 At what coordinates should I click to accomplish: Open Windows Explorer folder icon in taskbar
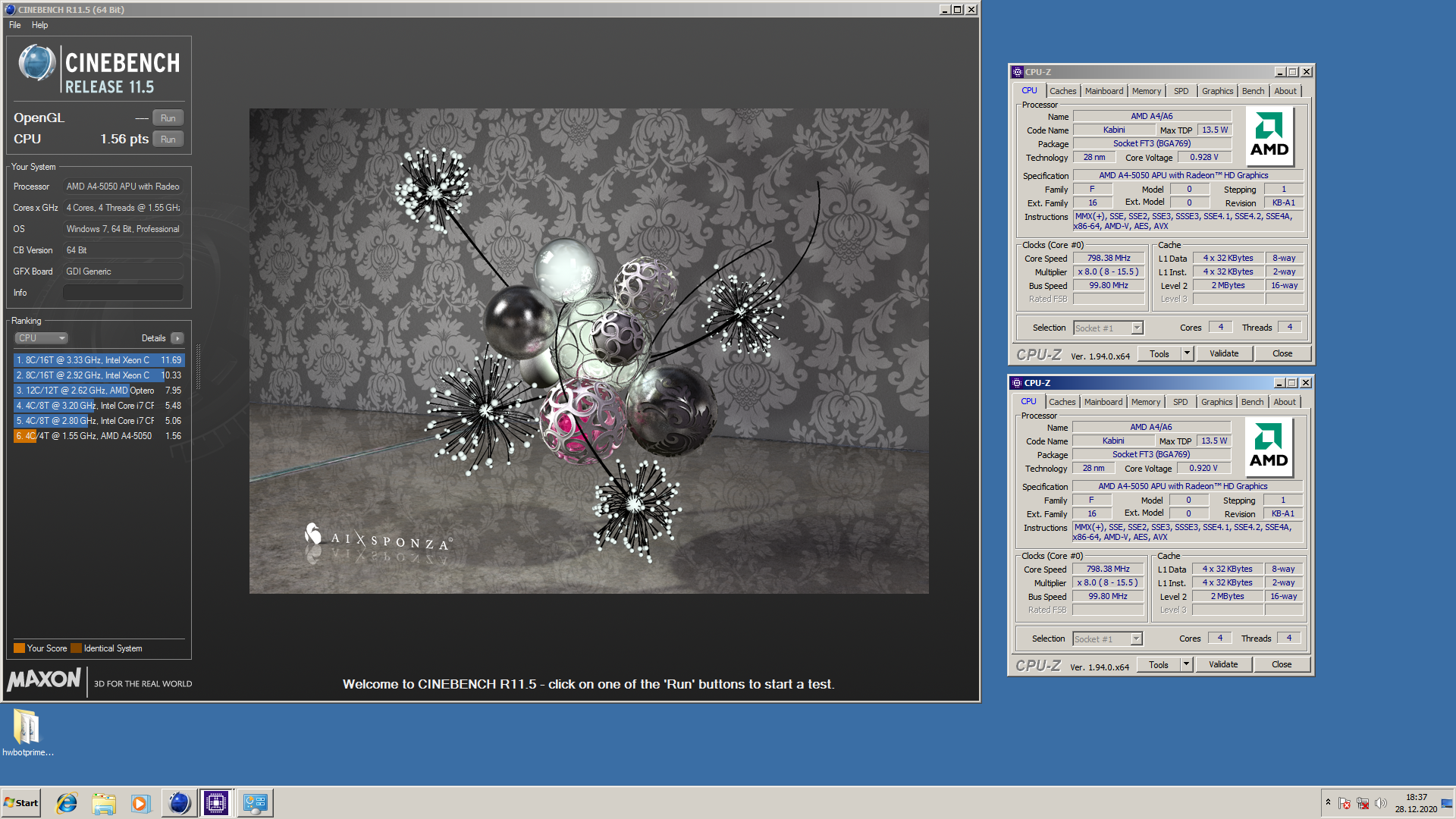[104, 803]
